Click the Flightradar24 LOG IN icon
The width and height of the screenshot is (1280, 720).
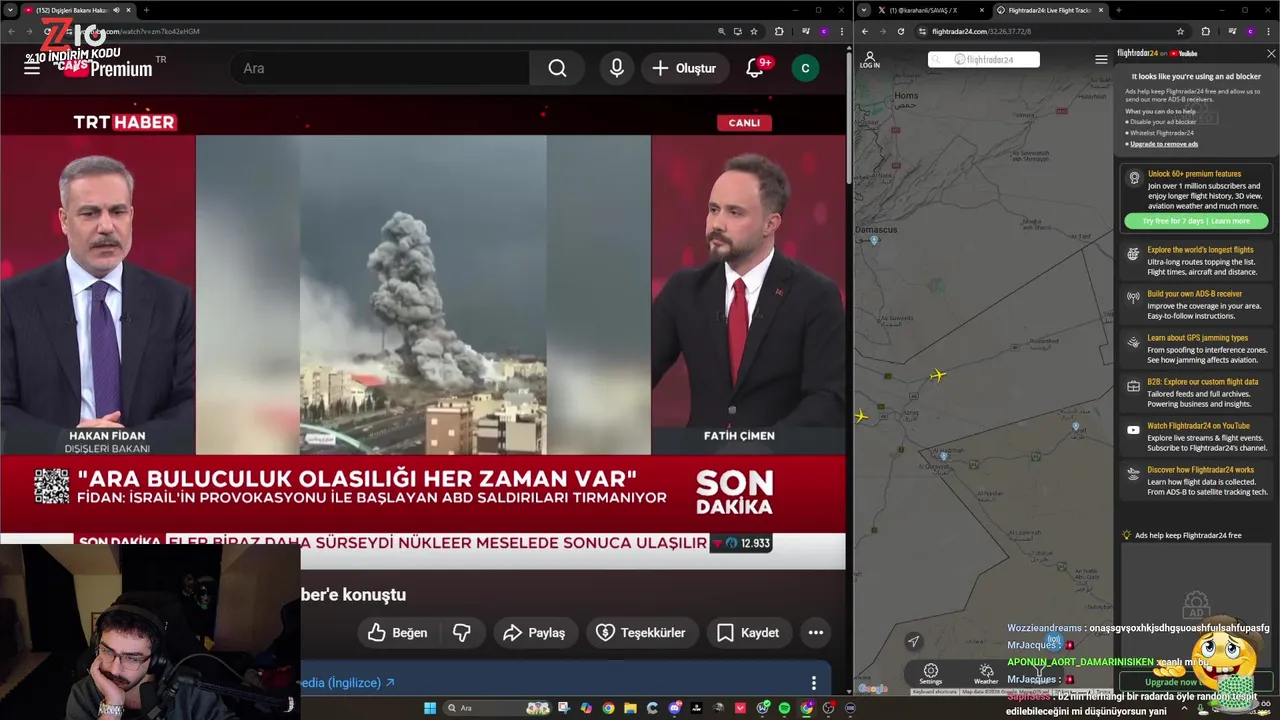[x=870, y=60]
